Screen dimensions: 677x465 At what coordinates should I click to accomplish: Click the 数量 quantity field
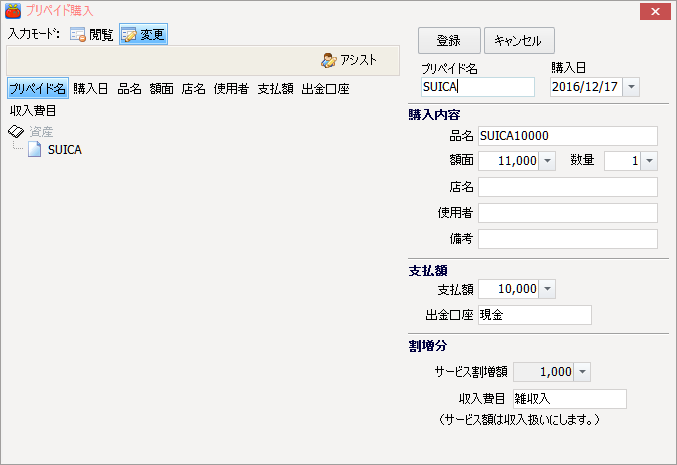tap(622, 161)
